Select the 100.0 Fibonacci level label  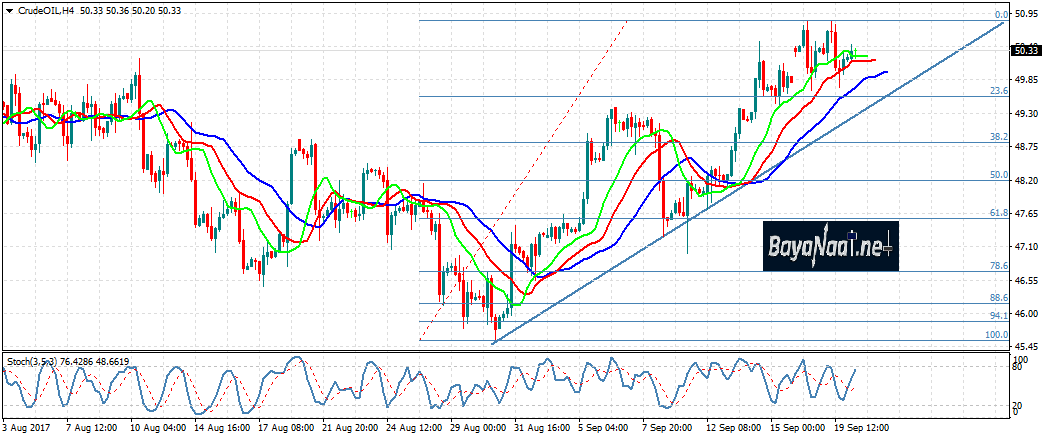[x=996, y=335]
